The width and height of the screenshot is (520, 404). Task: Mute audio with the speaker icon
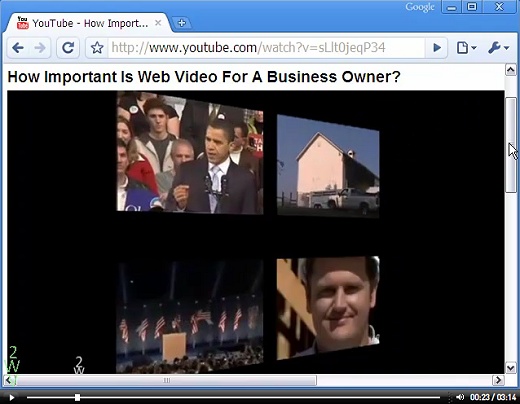(x=460, y=397)
